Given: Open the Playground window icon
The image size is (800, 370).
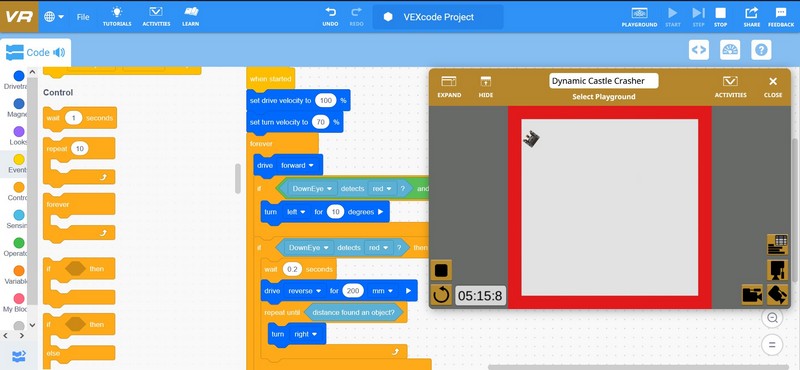Looking at the screenshot, I should (x=639, y=13).
